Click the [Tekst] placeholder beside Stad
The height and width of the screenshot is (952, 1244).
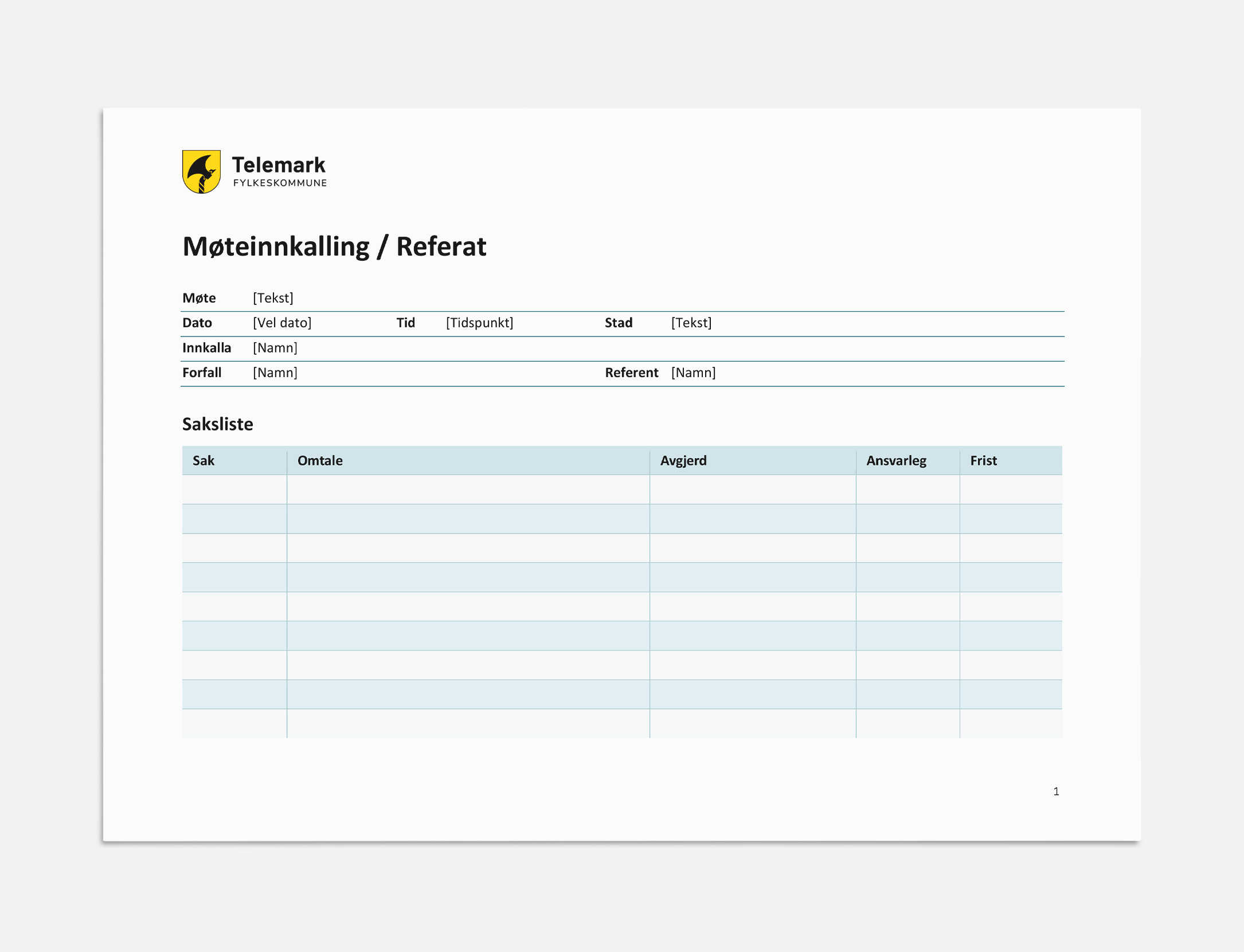(691, 323)
